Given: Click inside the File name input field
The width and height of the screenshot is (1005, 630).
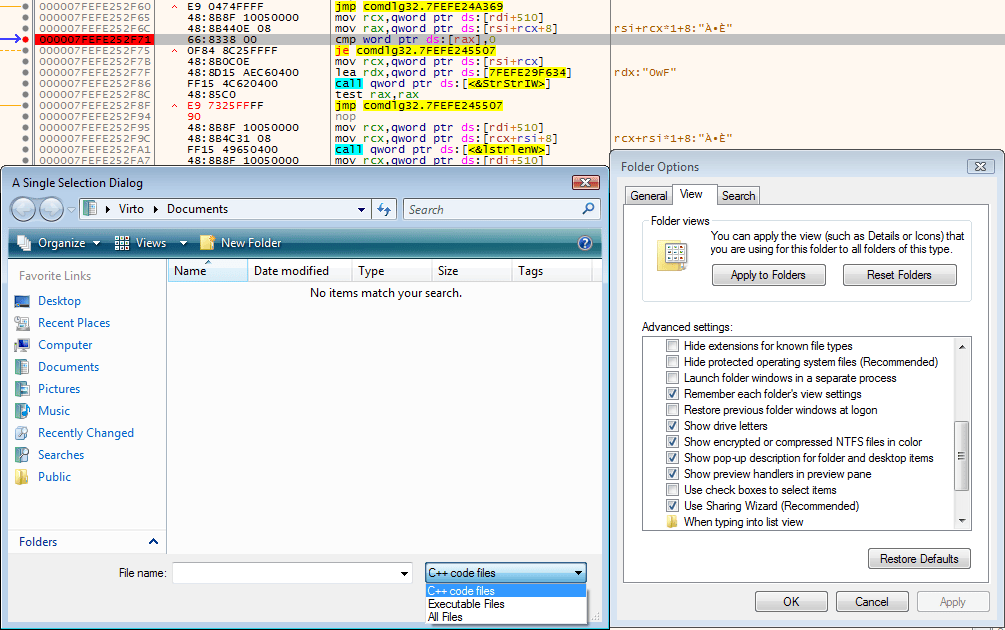Looking at the screenshot, I should [291, 570].
